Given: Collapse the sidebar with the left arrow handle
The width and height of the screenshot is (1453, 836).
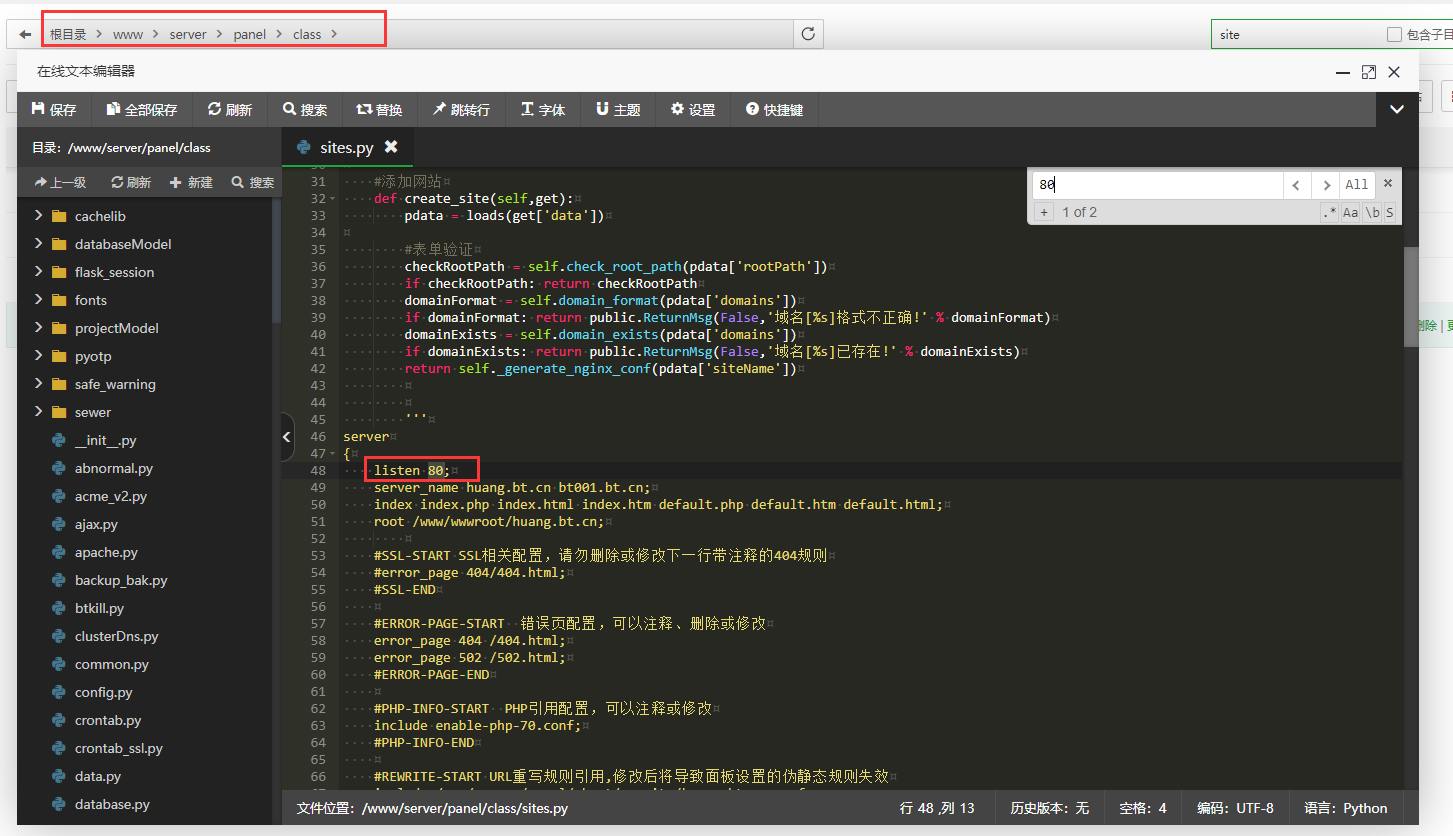Looking at the screenshot, I should tap(287, 437).
